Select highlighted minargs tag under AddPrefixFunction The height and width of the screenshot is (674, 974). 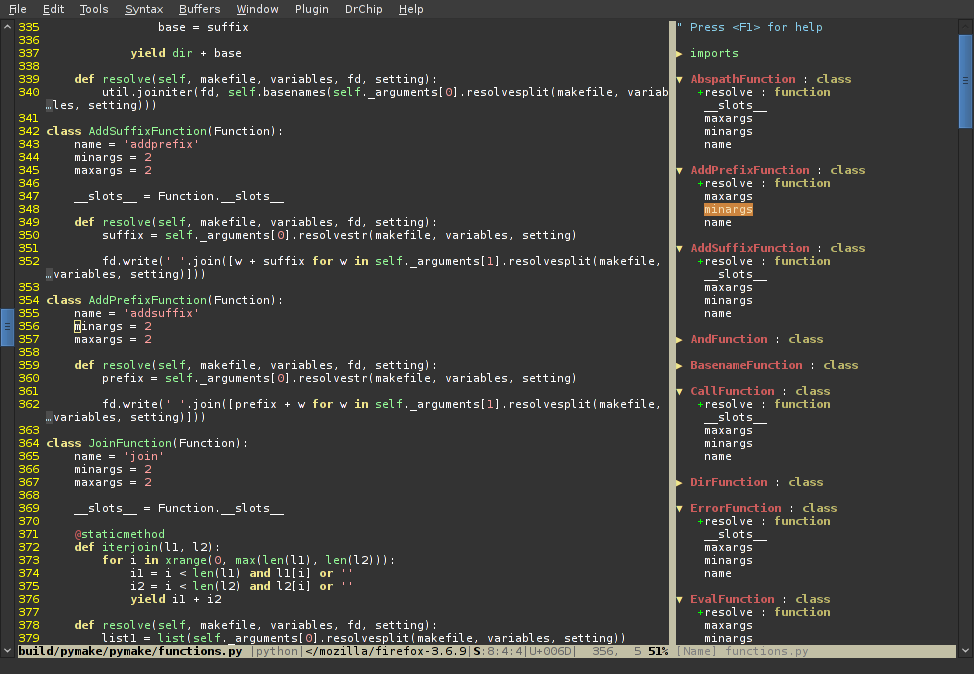(728, 210)
